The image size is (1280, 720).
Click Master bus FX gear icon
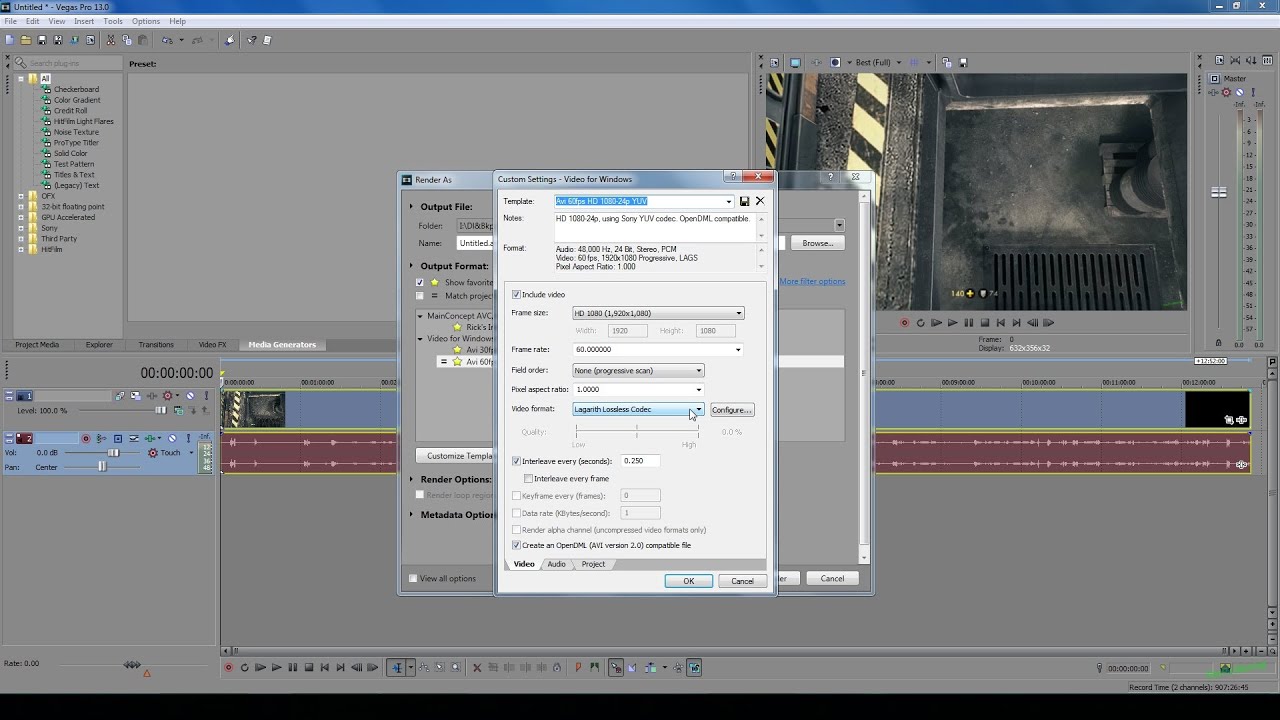1226,92
